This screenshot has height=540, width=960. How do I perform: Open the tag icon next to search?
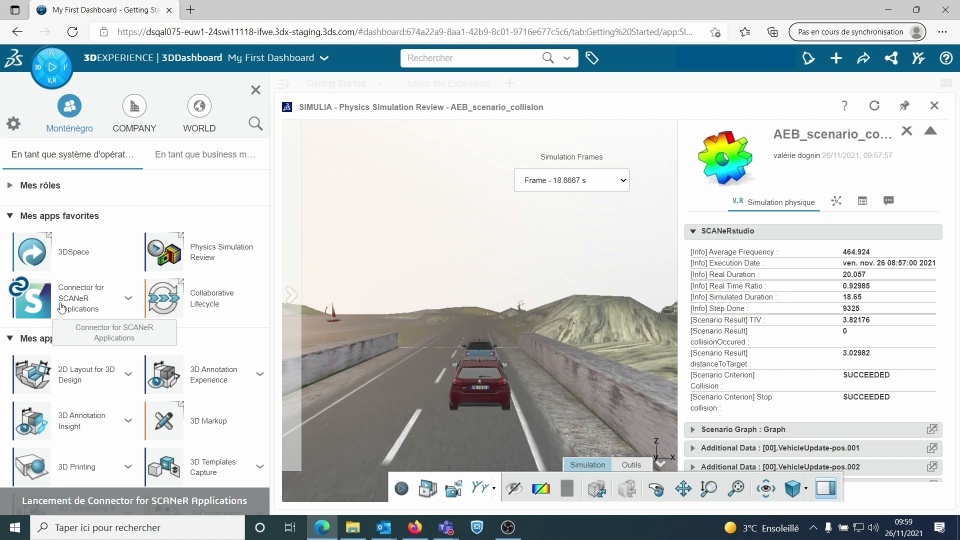[x=592, y=58]
